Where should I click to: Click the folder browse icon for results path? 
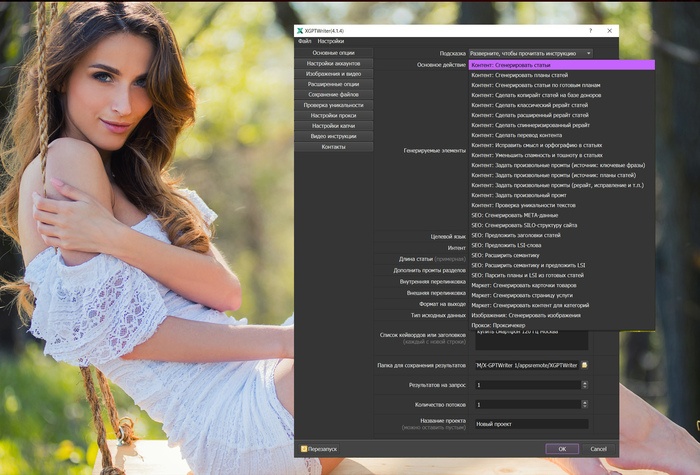tap(584, 364)
